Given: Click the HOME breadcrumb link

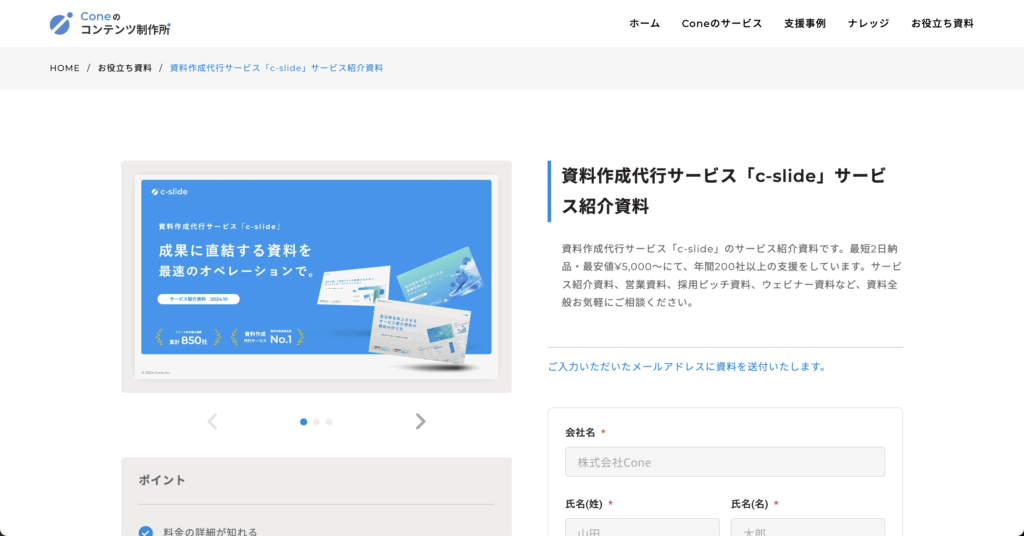Looking at the screenshot, I should (x=65, y=68).
